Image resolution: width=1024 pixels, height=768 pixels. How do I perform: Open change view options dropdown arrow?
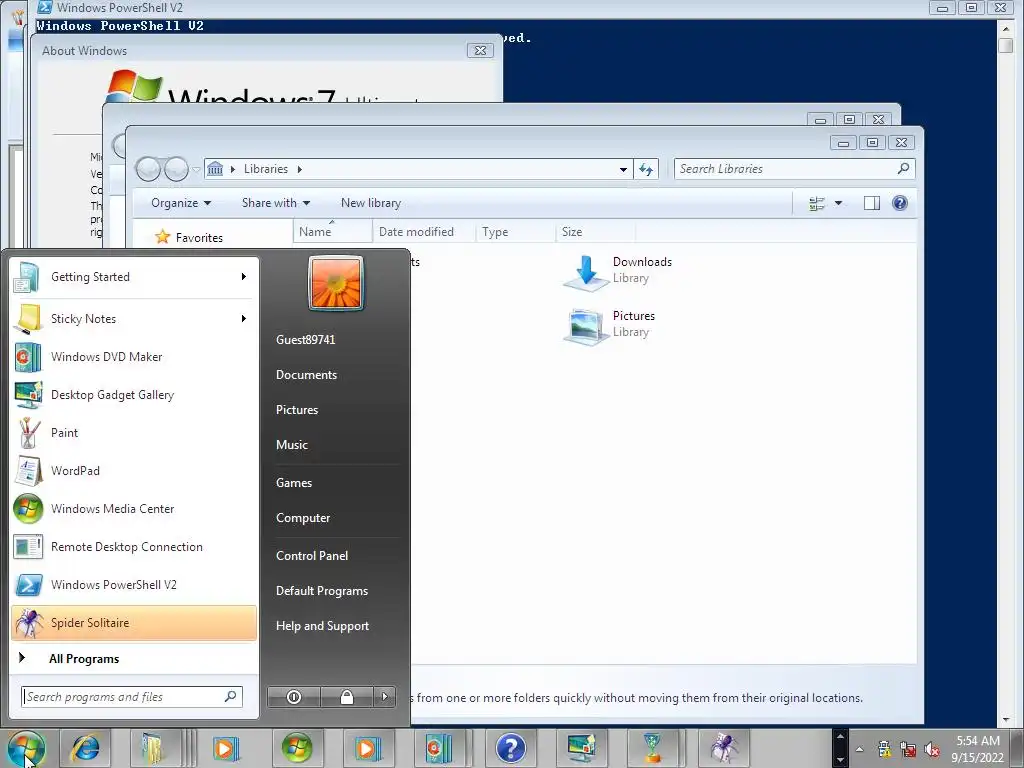point(839,203)
